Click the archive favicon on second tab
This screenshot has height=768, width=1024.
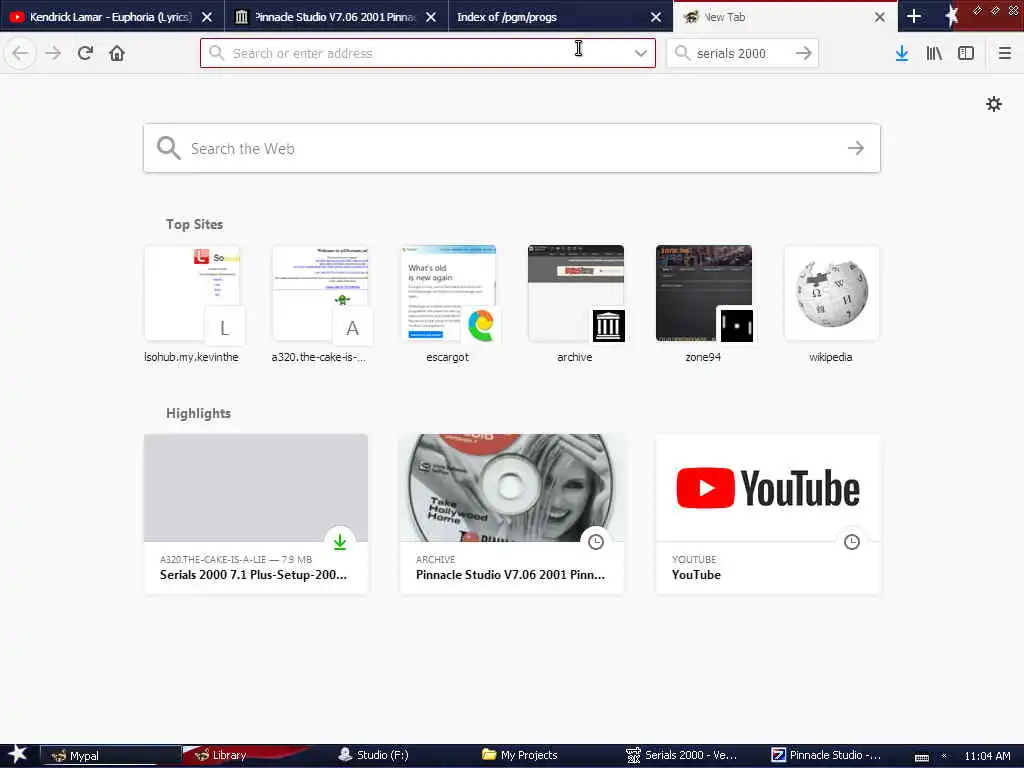coord(242,17)
